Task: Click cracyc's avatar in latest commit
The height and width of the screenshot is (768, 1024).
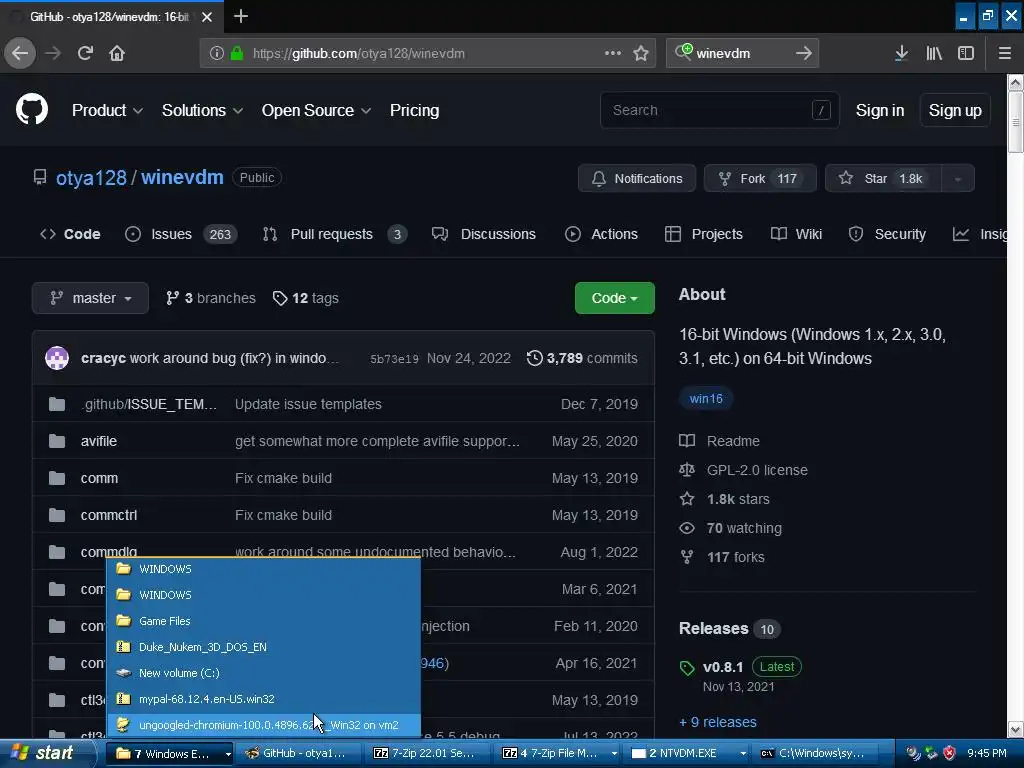Action: (x=57, y=358)
